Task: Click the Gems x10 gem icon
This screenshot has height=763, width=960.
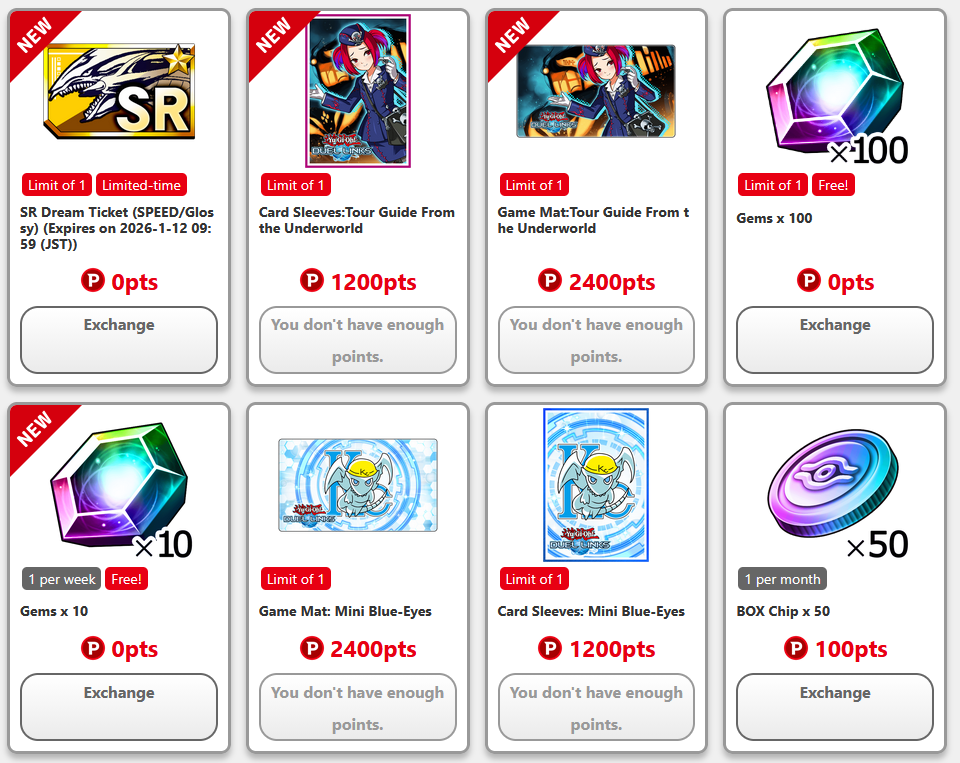Action: pos(121,490)
